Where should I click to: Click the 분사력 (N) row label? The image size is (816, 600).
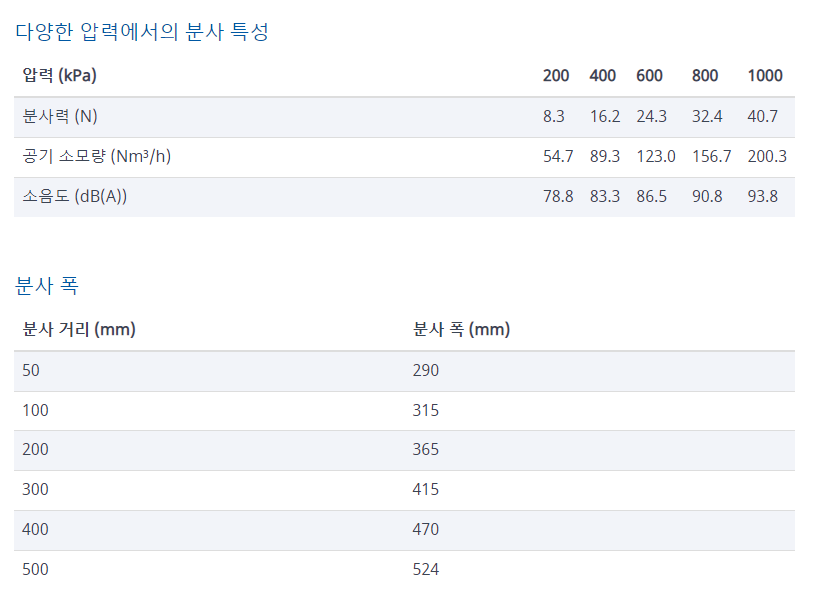click(x=60, y=117)
